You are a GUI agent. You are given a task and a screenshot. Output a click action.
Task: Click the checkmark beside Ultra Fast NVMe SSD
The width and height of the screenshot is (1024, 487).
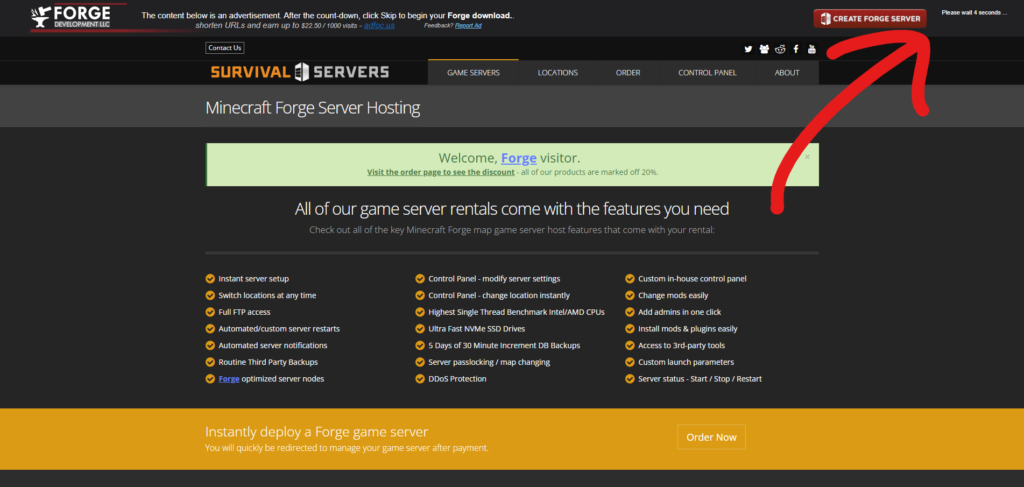tap(420, 329)
